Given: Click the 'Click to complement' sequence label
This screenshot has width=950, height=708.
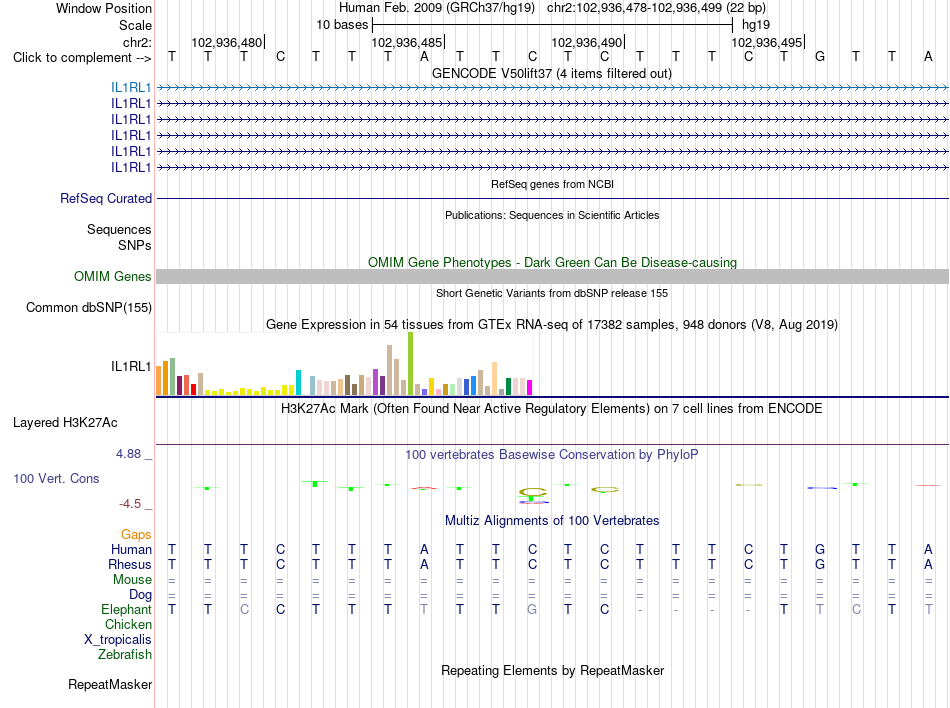Looking at the screenshot, I should (82, 58).
